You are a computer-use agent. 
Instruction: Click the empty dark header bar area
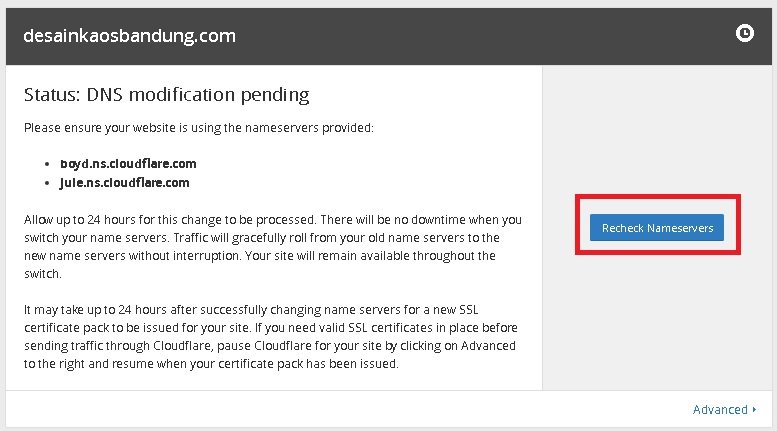tap(480, 36)
